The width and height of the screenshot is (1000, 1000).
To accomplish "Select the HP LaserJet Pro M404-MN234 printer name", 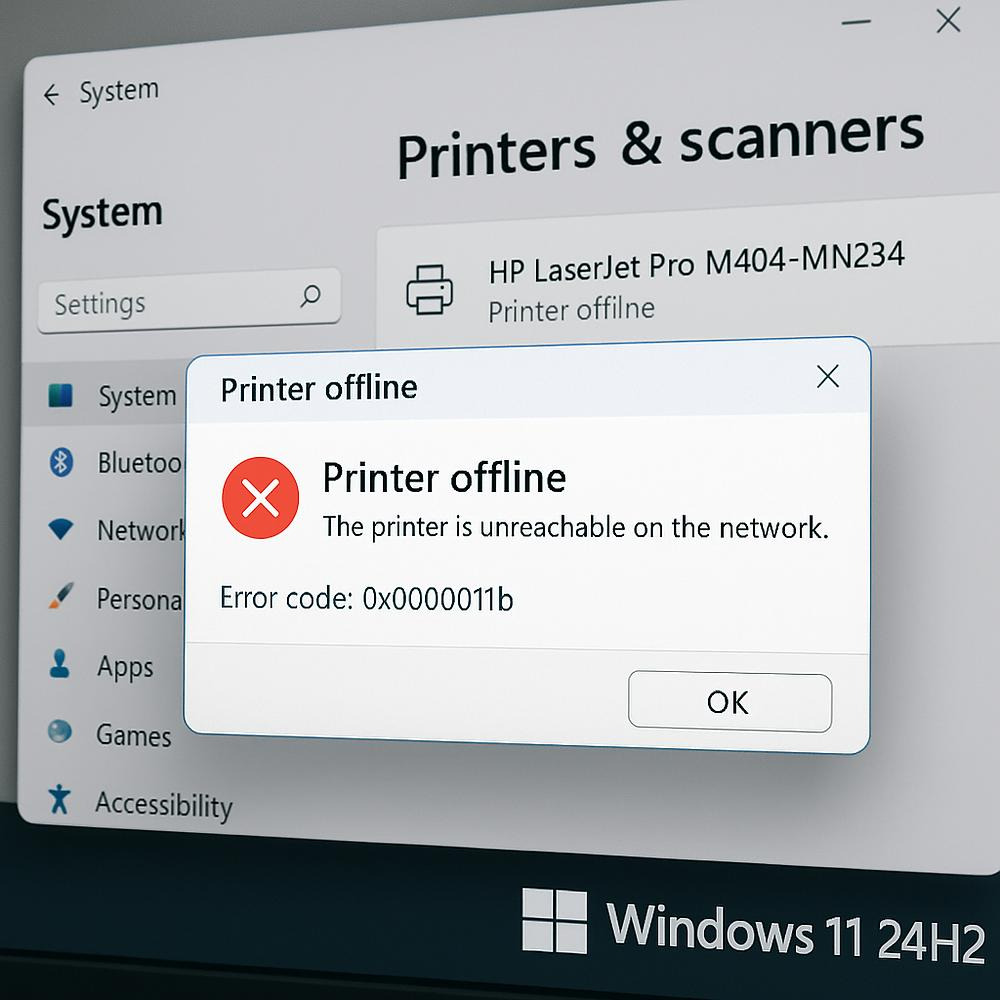I will (696, 263).
